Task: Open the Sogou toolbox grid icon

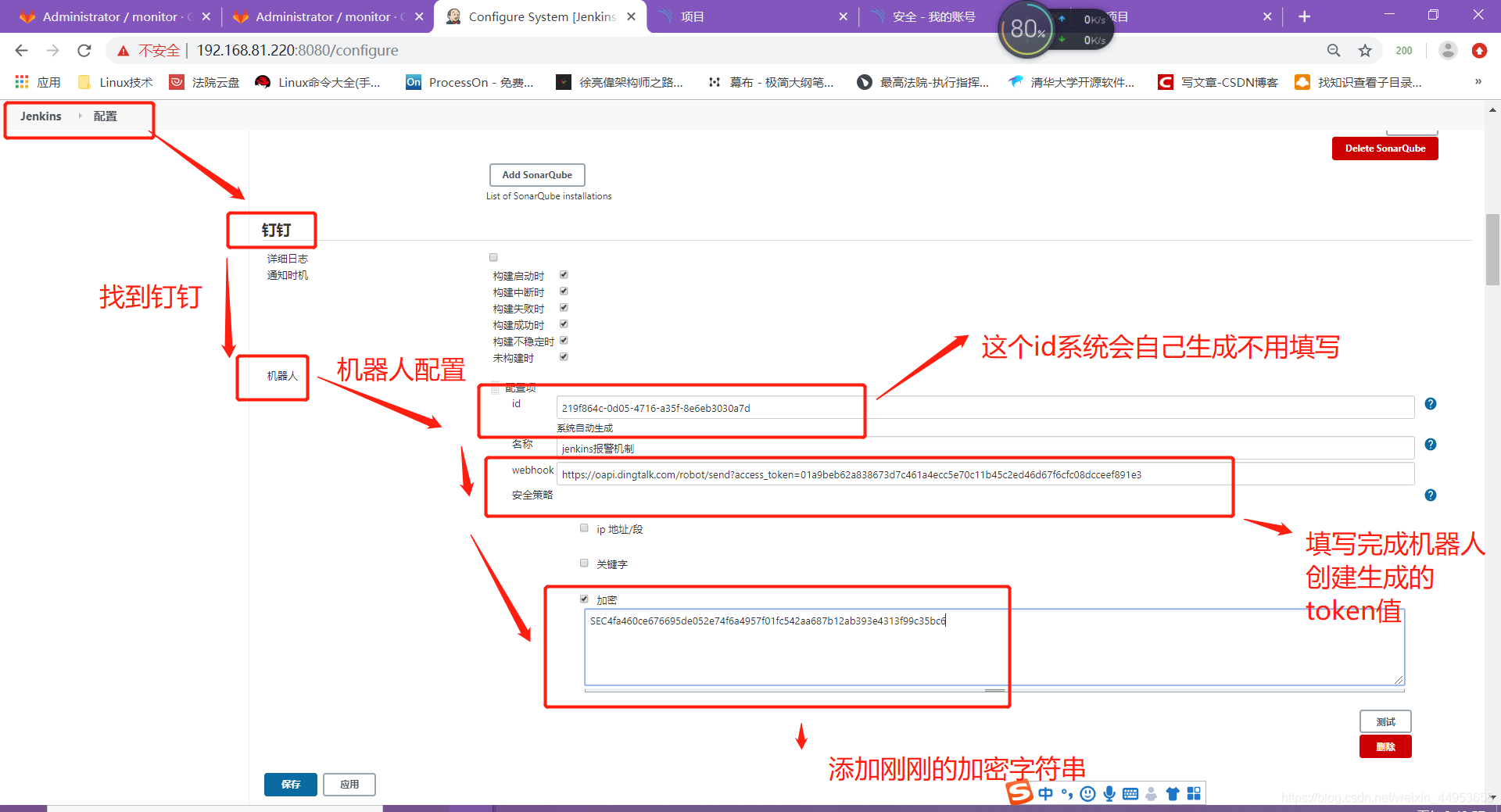Action: [x=1194, y=794]
